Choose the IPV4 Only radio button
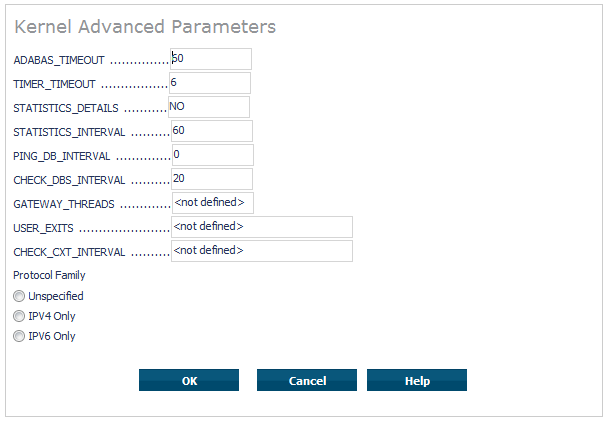608x421 pixels. click(19, 316)
